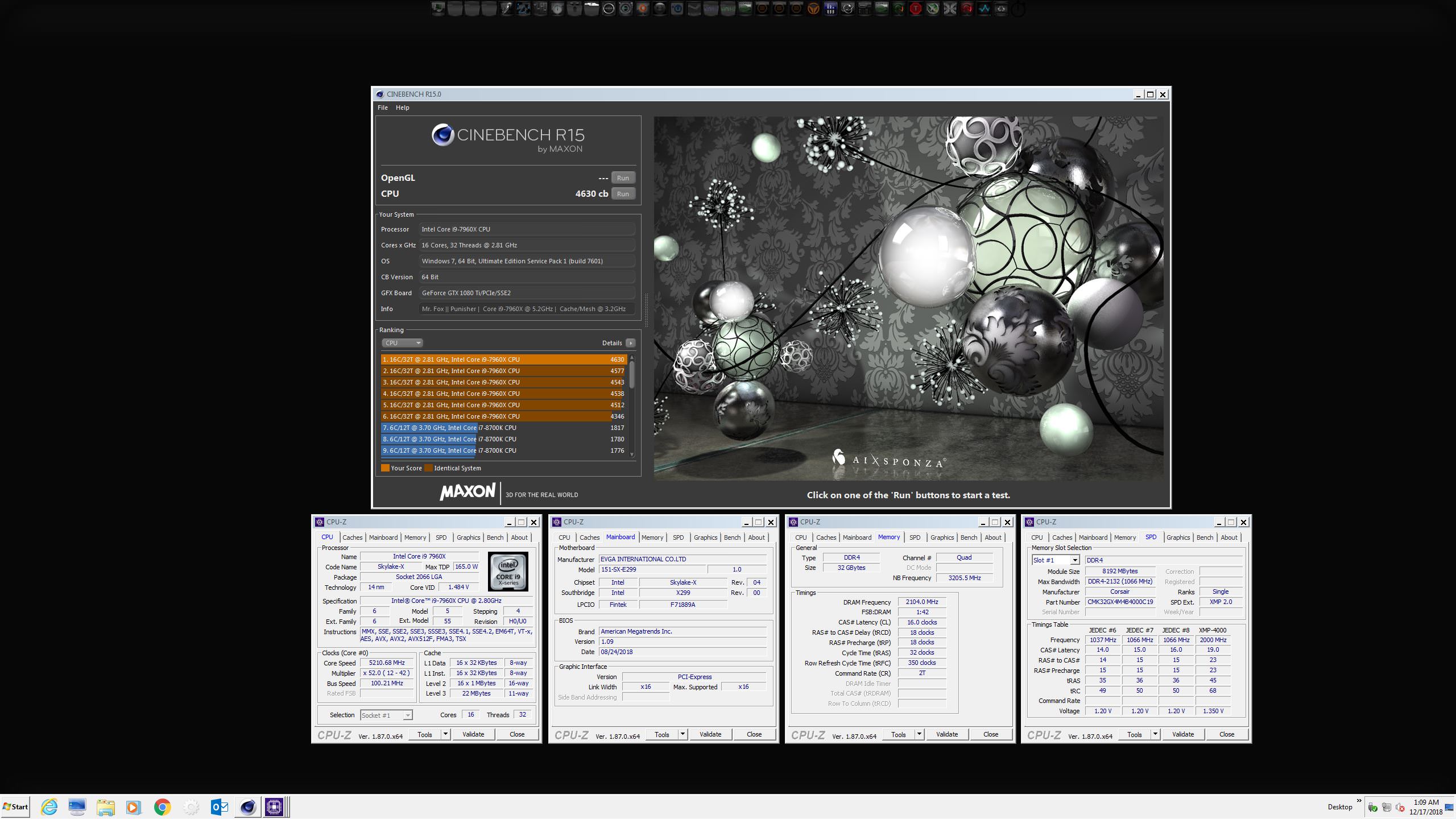Select ranking row 7 scoring 1817
Screen dimensions: 1456x819
pos(504,428)
